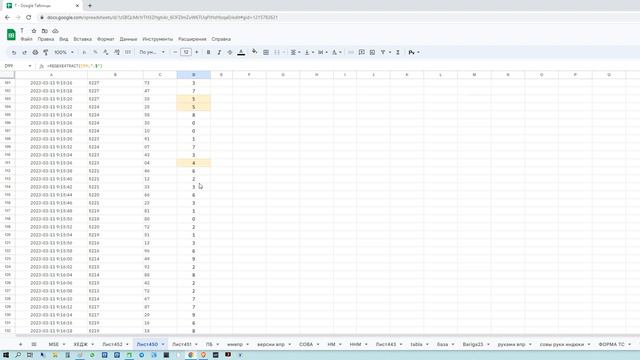Select the Paint format tool
This screenshot has width=640, height=360.
coord(46,53)
